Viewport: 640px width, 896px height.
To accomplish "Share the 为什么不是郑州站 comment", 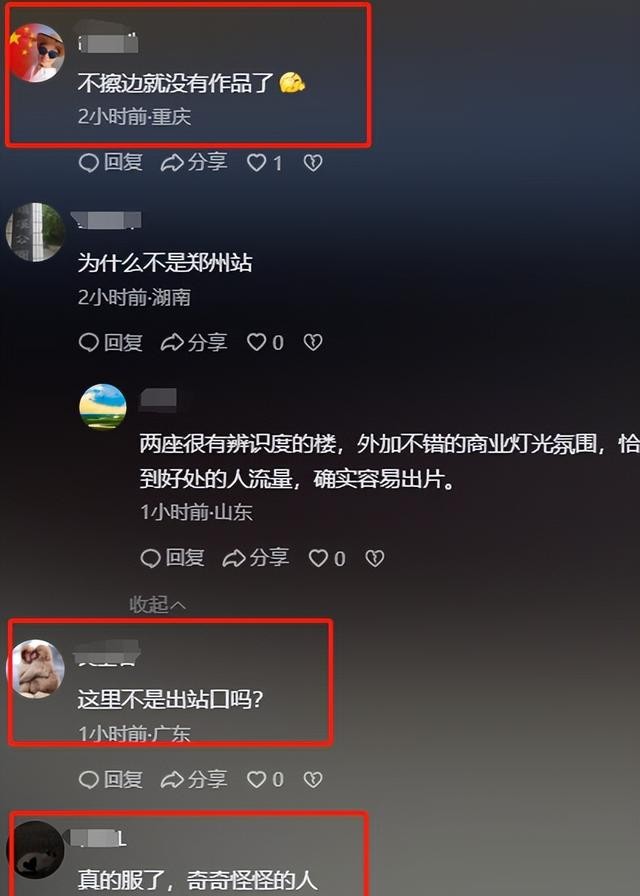I will pos(194,342).
